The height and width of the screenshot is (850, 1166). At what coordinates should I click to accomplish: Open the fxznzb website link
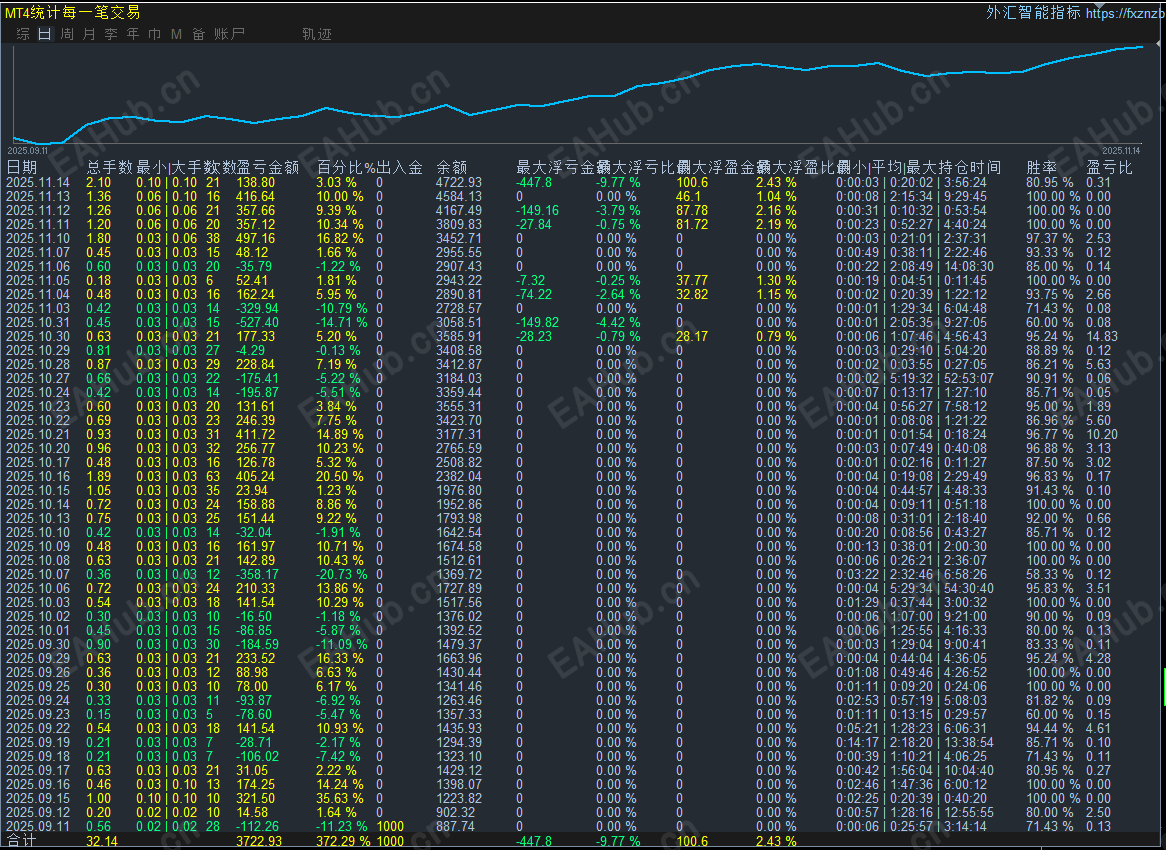(x=1124, y=13)
